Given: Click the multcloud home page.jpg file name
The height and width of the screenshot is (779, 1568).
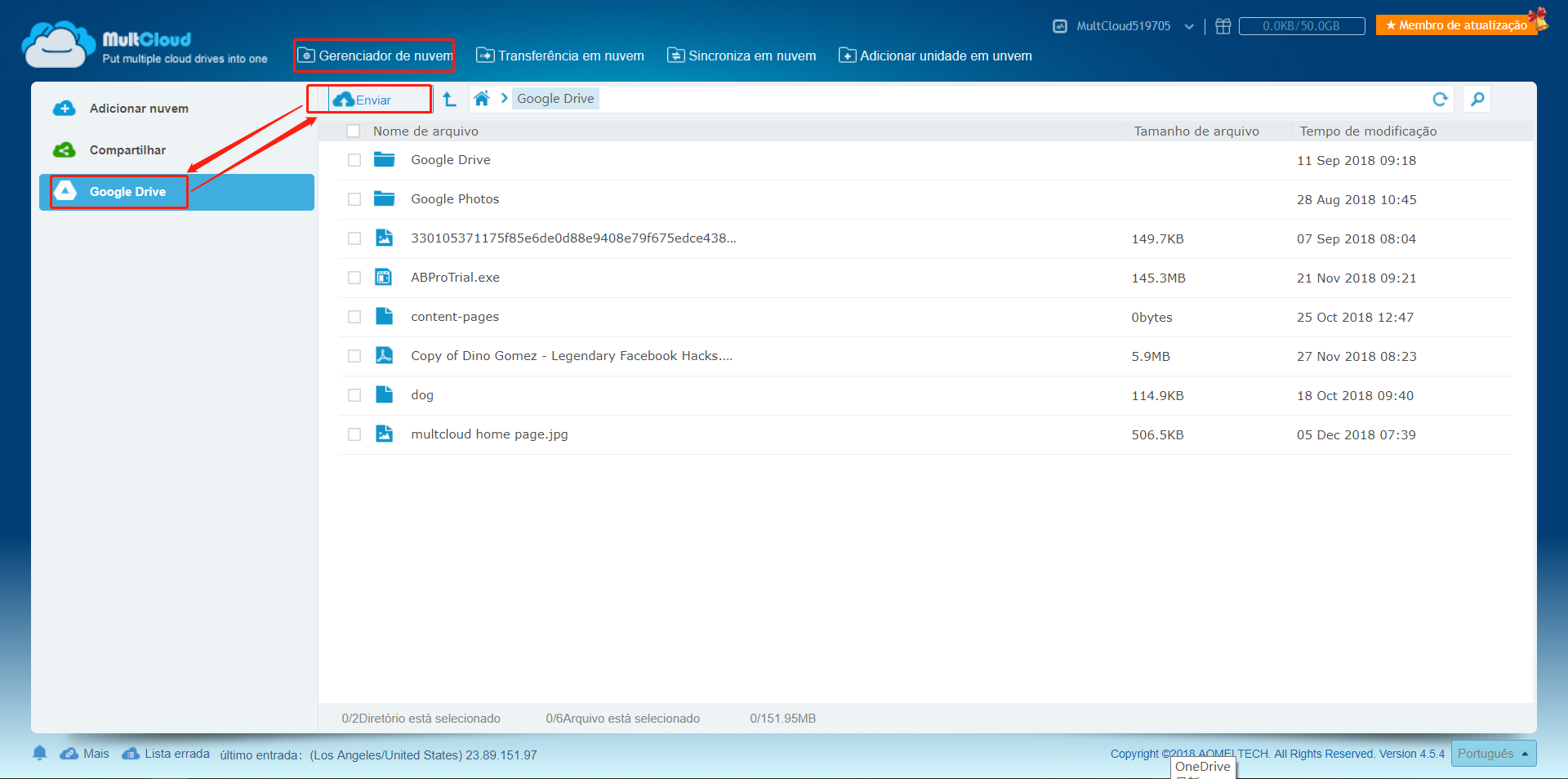Looking at the screenshot, I should [489, 434].
